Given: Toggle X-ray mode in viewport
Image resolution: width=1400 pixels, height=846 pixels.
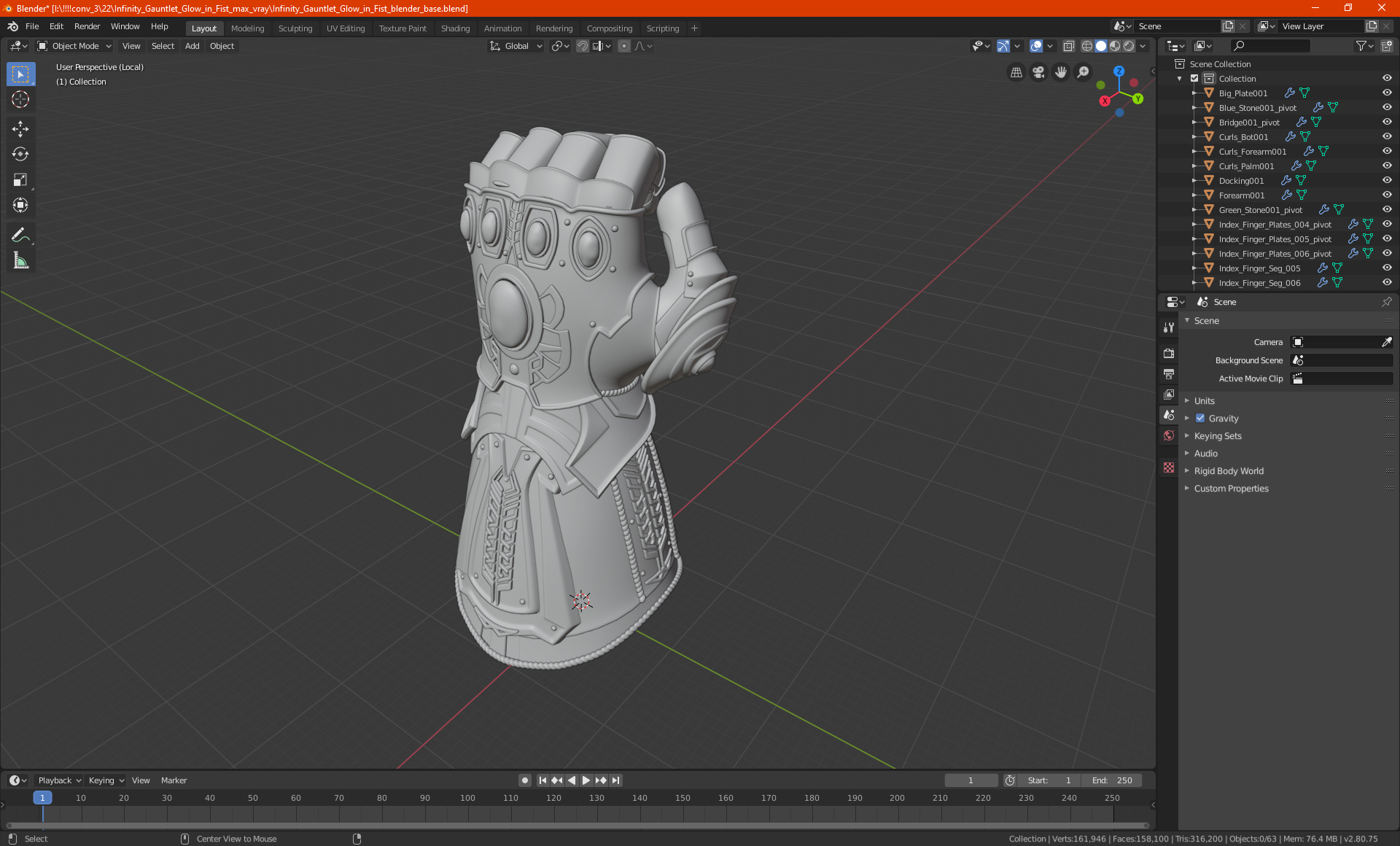Looking at the screenshot, I should point(1068,46).
